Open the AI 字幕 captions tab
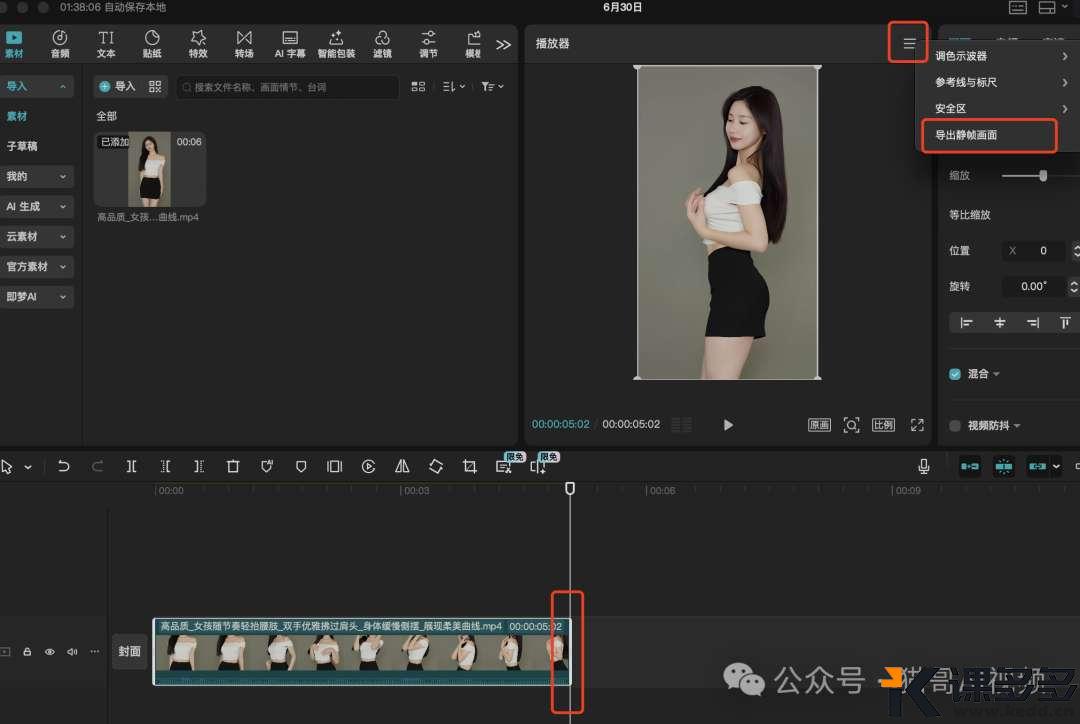The image size is (1080, 724). [x=290, y=43]
